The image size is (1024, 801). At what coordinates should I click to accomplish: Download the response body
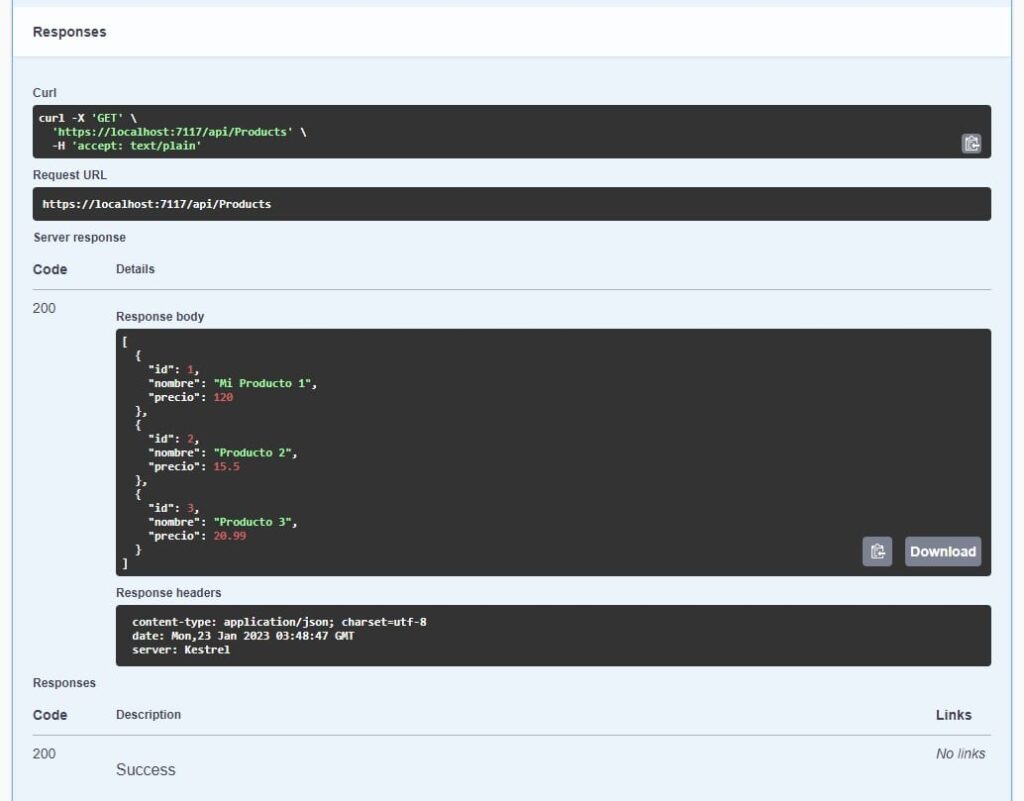coord(942,552)
